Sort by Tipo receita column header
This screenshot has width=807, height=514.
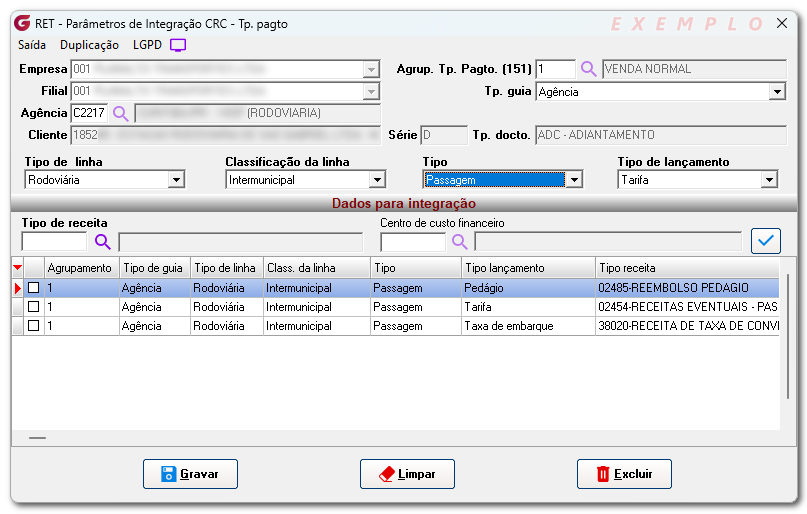point(687,268)
